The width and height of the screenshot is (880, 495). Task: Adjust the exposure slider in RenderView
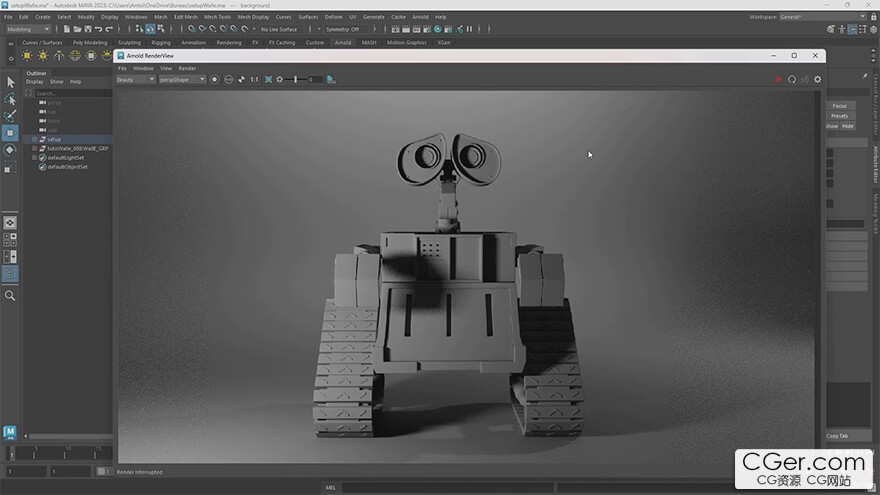295,80
